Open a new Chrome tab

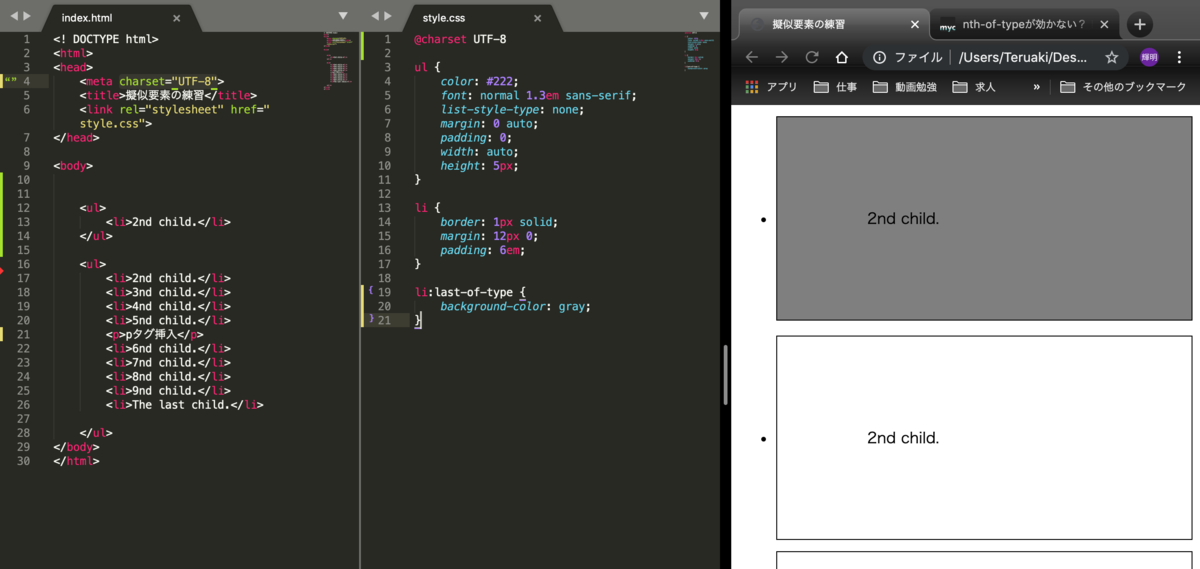point(1139,25)
